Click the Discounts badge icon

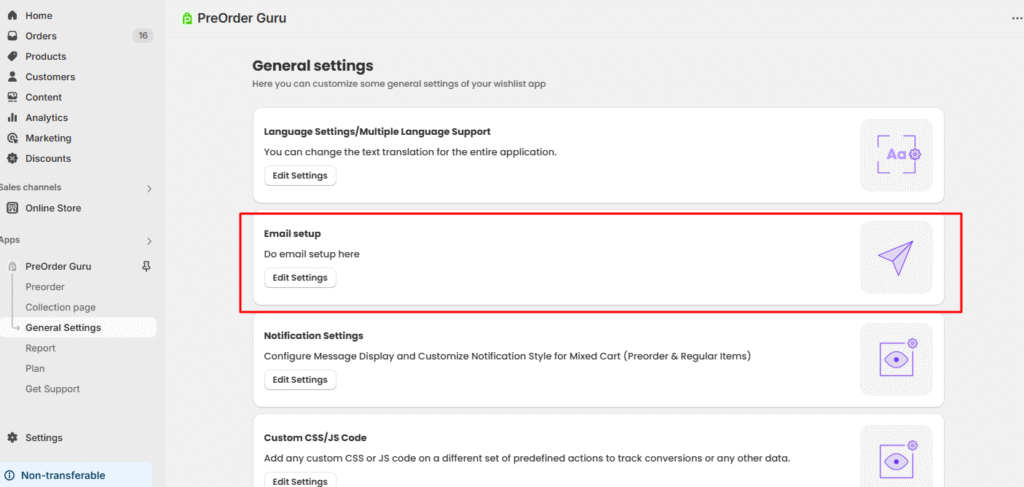12,158
